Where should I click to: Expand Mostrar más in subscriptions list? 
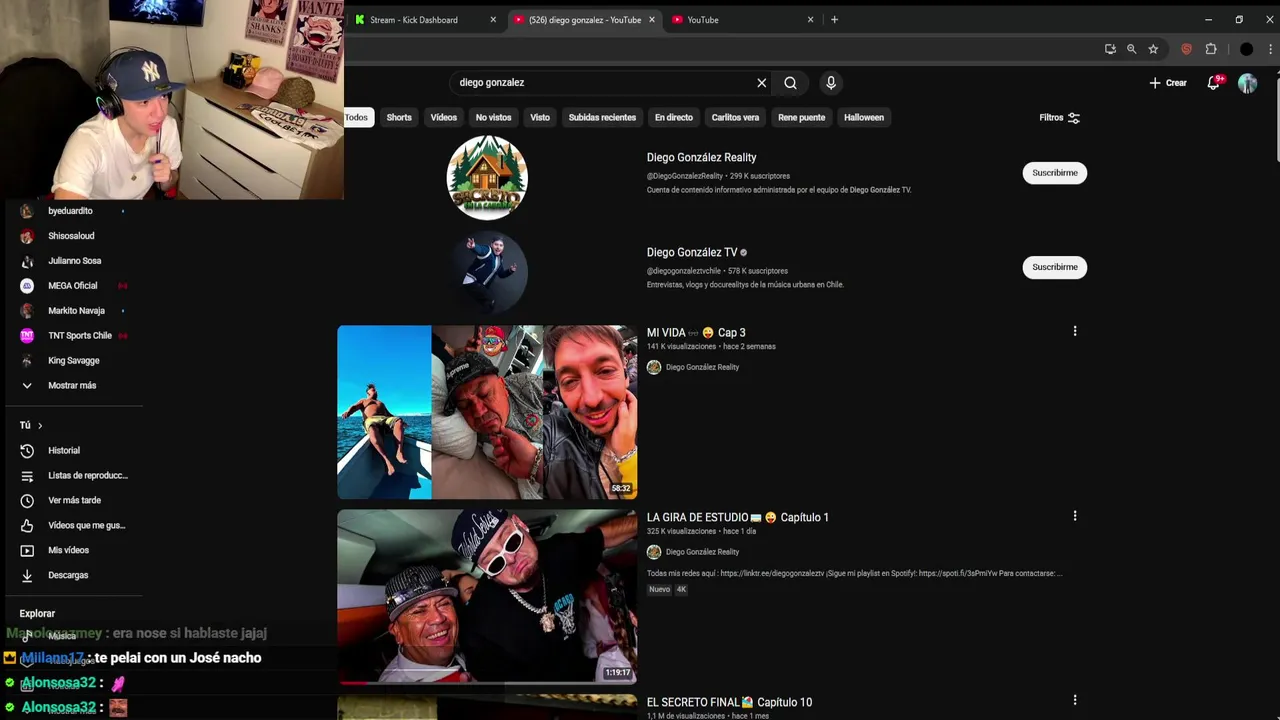pyautogui.click(x=72, y=385)
